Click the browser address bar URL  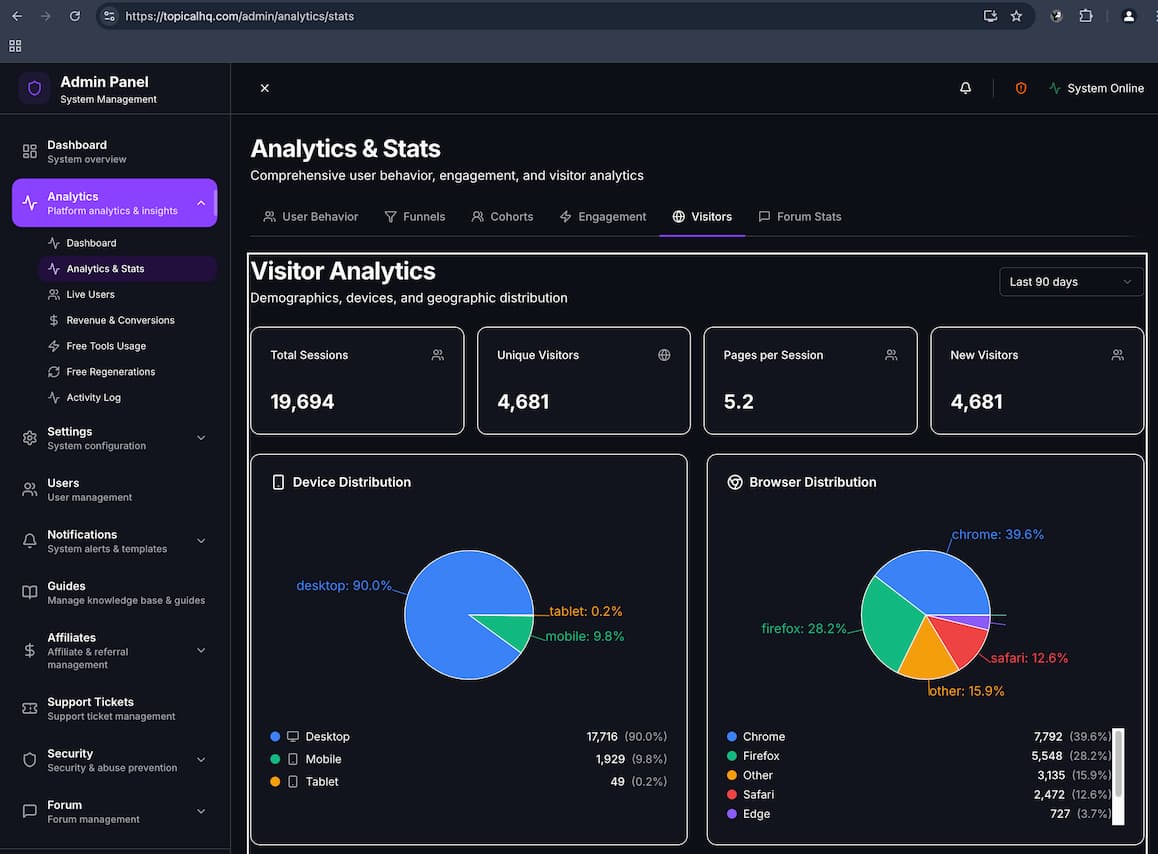click(239, 16)
